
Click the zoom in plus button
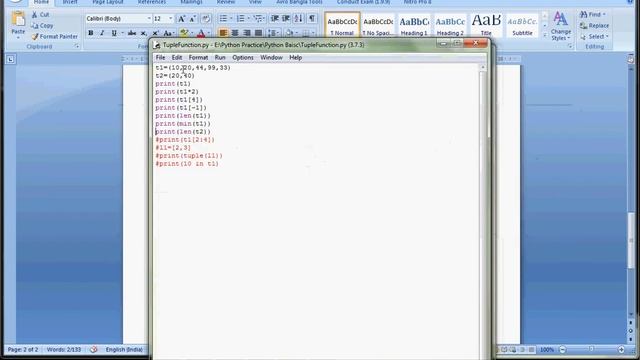621,350
